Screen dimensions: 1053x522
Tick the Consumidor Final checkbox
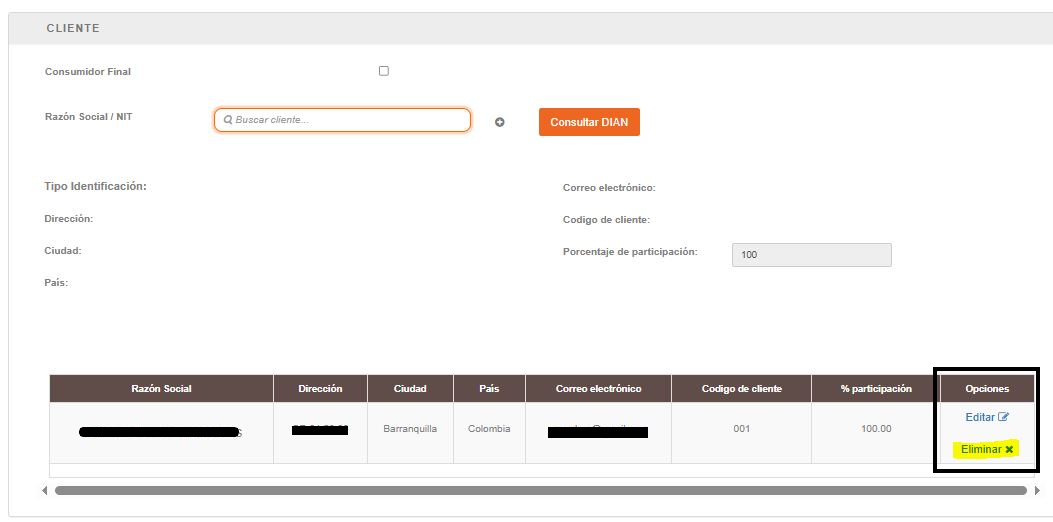point(383,71)
